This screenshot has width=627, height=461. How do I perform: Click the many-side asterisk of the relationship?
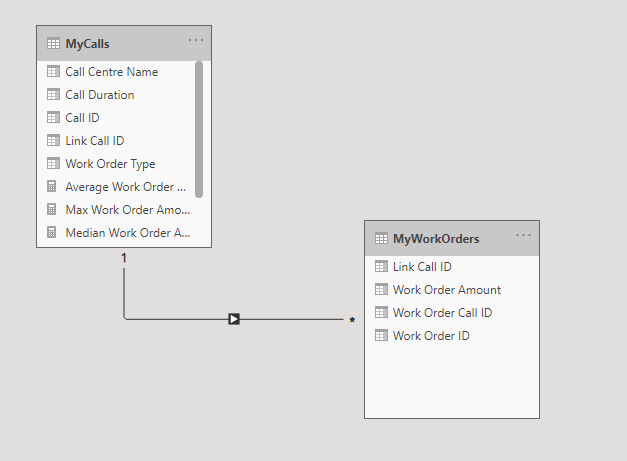pos(351,321)
